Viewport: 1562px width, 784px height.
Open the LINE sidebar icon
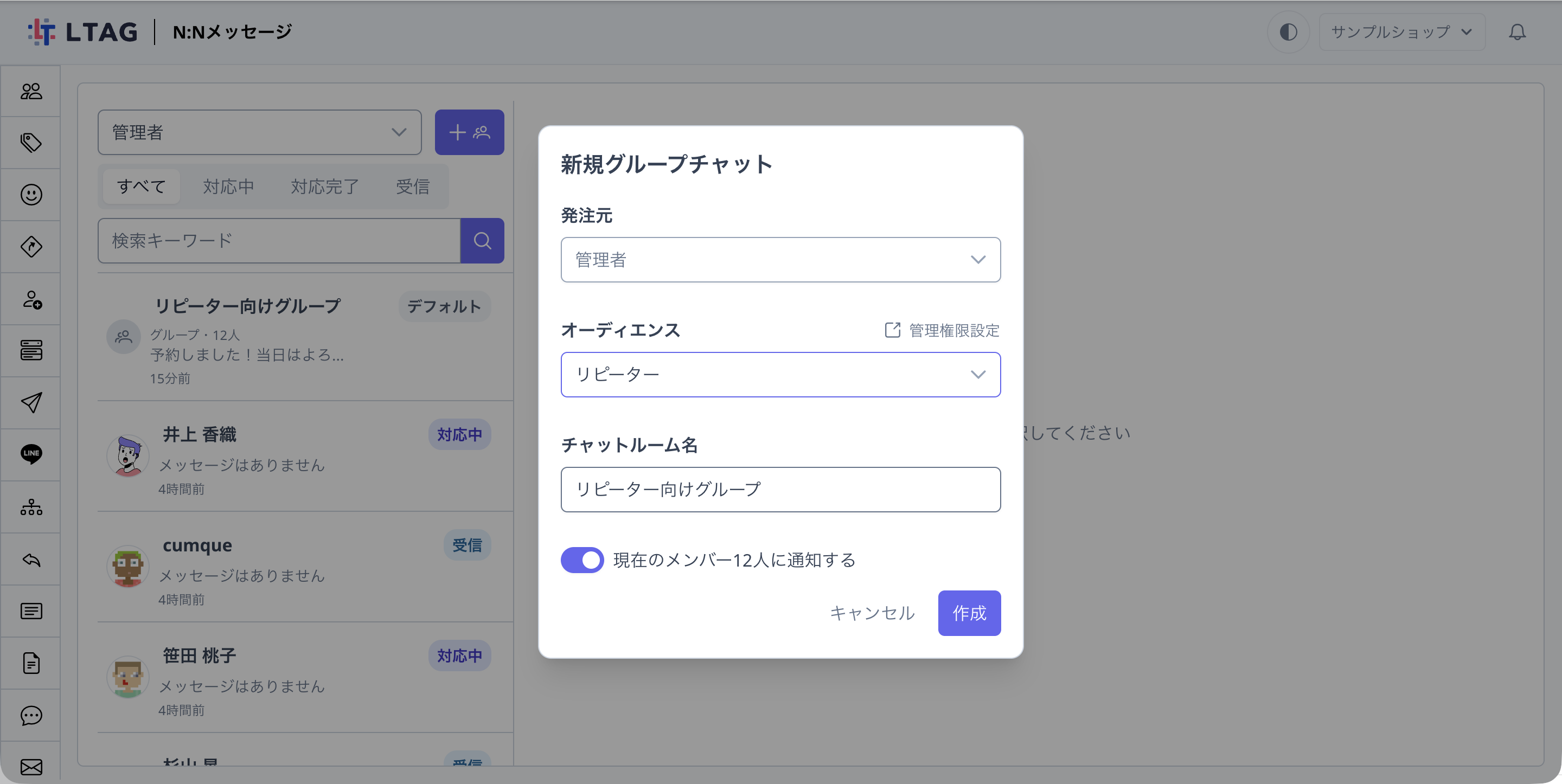point(31,454)
